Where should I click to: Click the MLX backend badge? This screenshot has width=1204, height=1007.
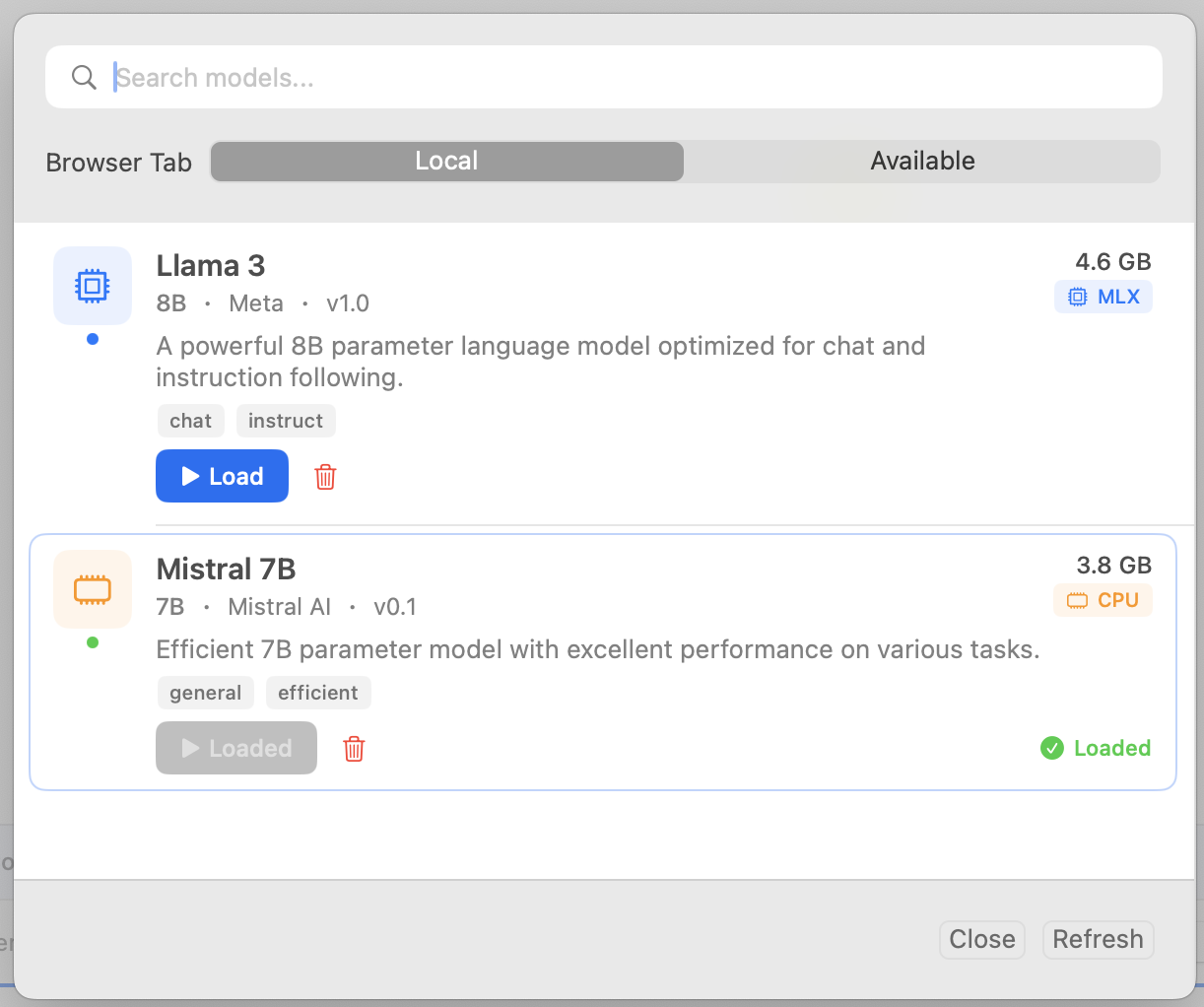click(x=1103, y=297)
